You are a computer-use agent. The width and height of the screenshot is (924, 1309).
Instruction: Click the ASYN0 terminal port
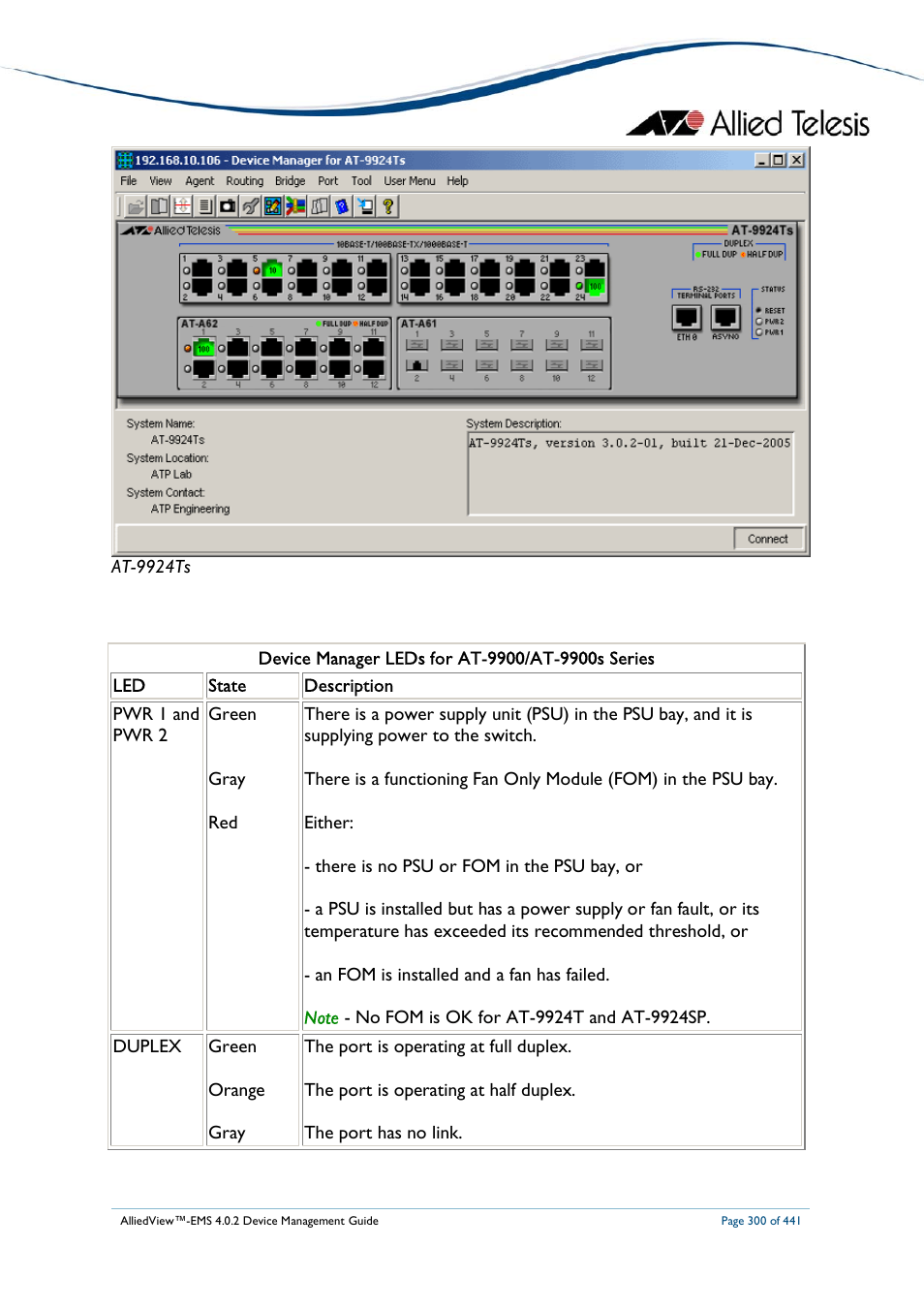coord(725,317)
